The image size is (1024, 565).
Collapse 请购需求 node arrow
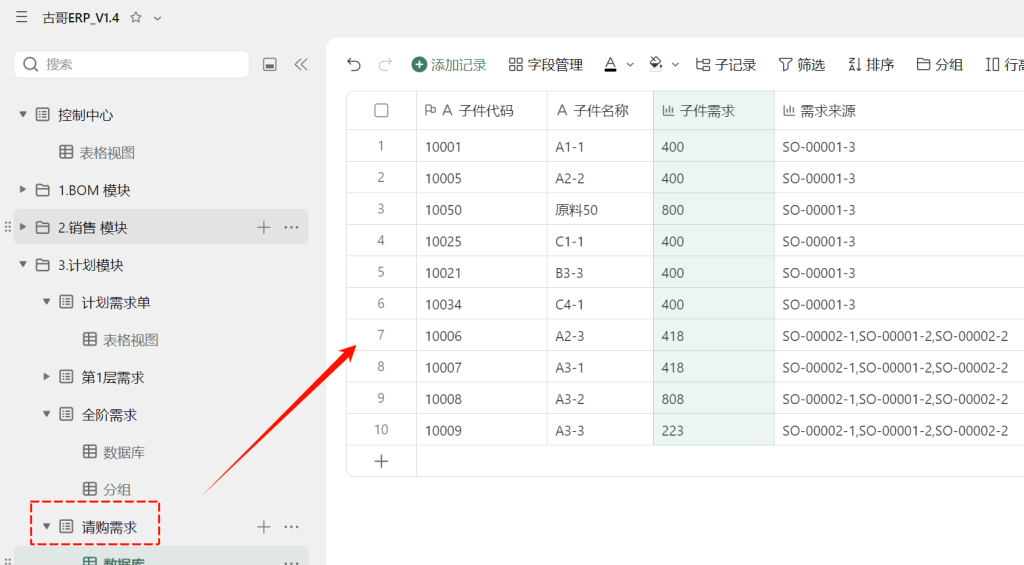[46, 526]
